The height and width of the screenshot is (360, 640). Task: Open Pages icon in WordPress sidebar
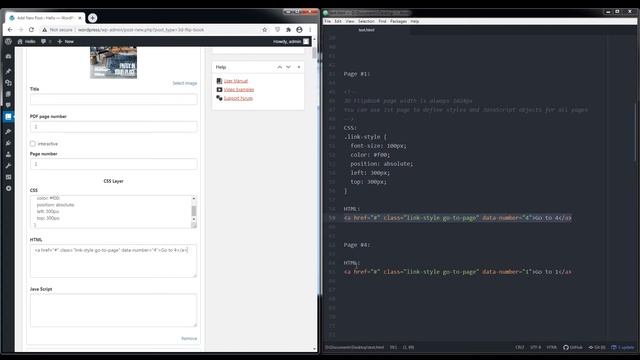8,94
